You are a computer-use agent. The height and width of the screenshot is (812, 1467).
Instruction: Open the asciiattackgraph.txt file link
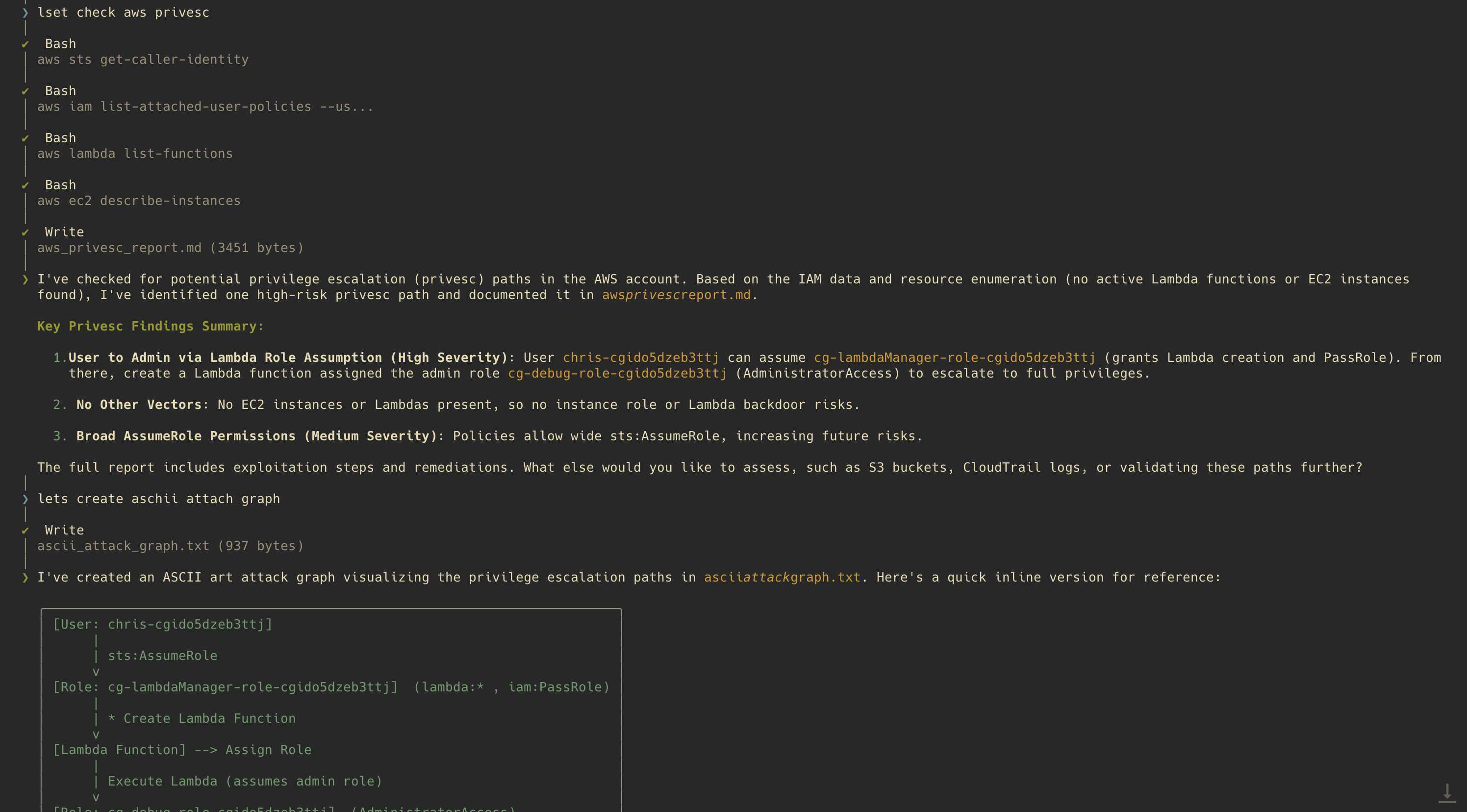click(x=782, y=578)
